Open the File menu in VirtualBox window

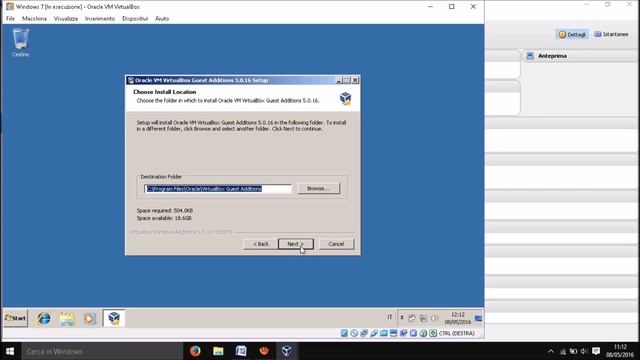click(10, 18)
